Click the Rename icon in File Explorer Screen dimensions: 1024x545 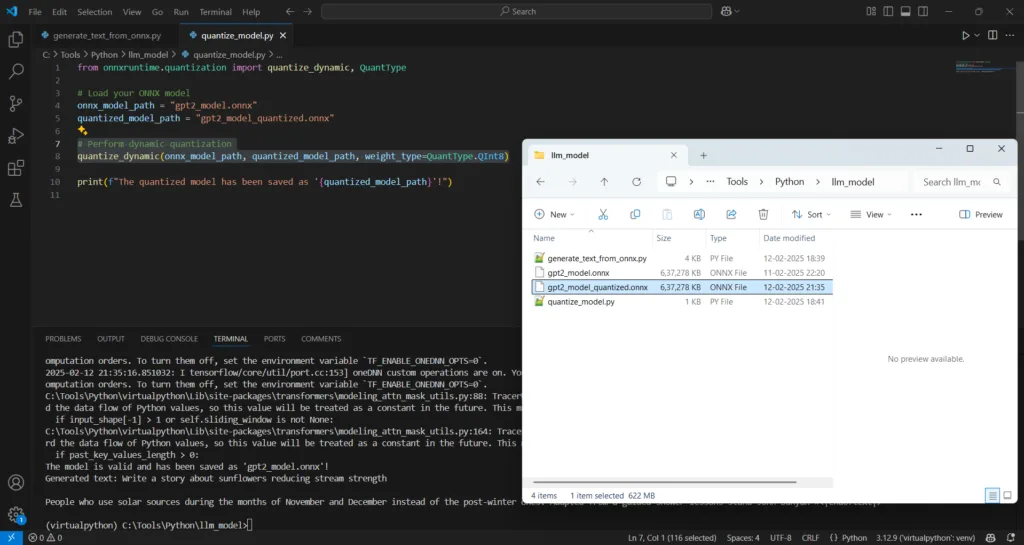(x=699, y=214)
